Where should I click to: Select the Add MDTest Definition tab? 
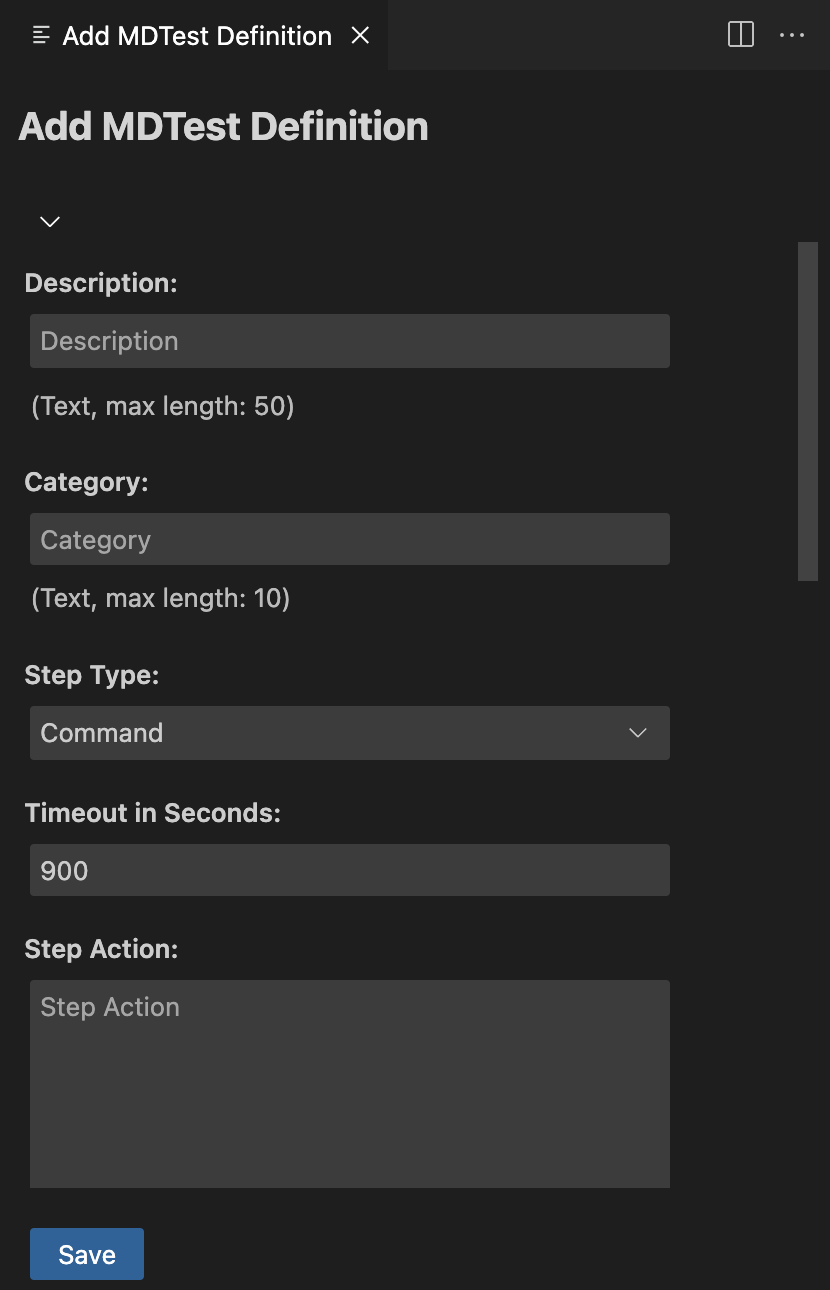(x=197, y=36)
